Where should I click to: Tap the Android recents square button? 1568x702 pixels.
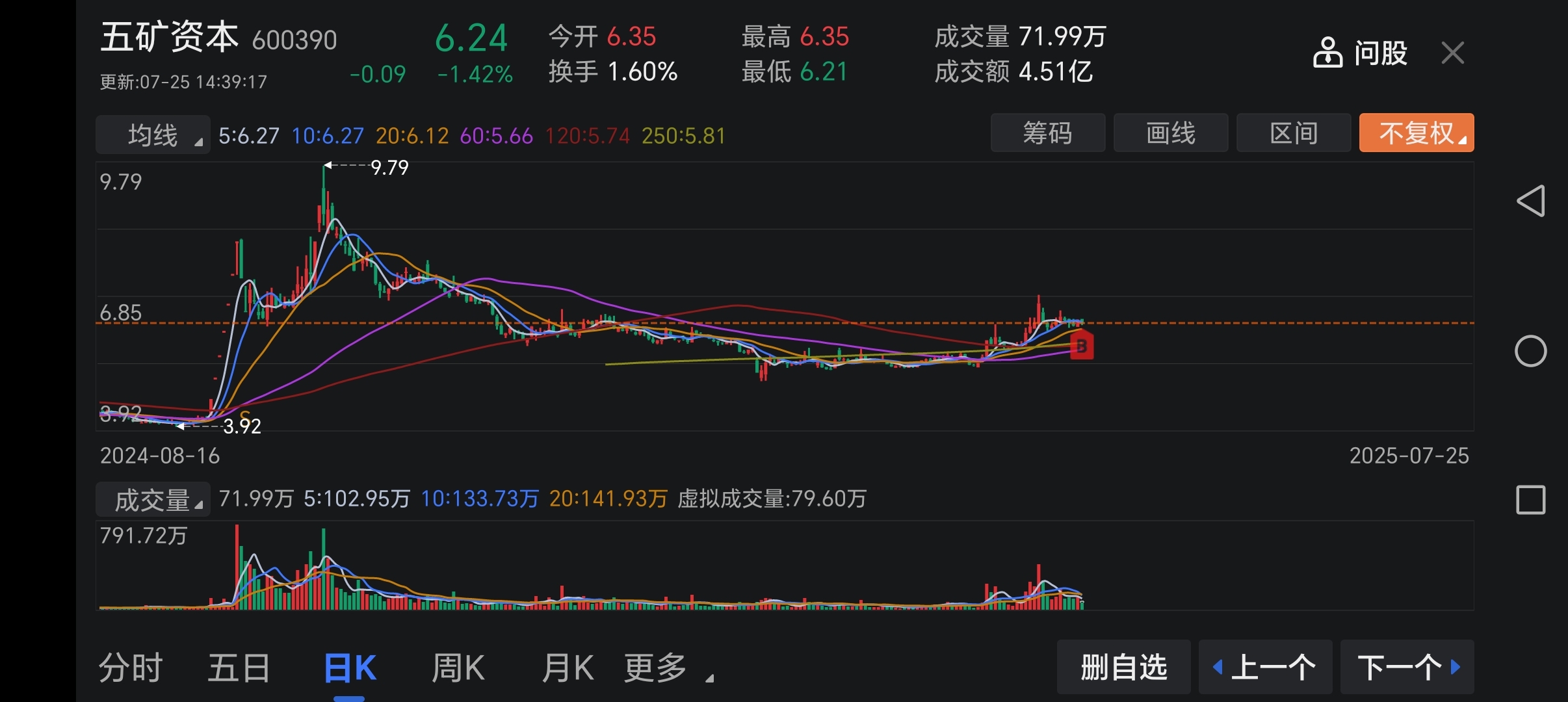(x=1530, y=500)
